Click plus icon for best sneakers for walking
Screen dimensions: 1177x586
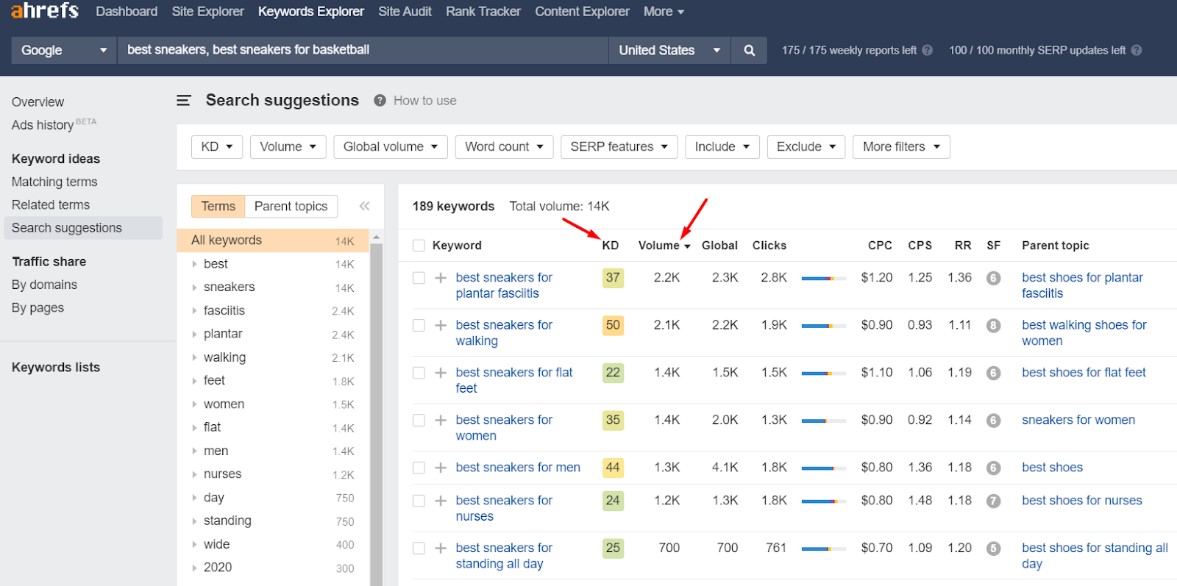pyautogui.click(x=440, y=325)
